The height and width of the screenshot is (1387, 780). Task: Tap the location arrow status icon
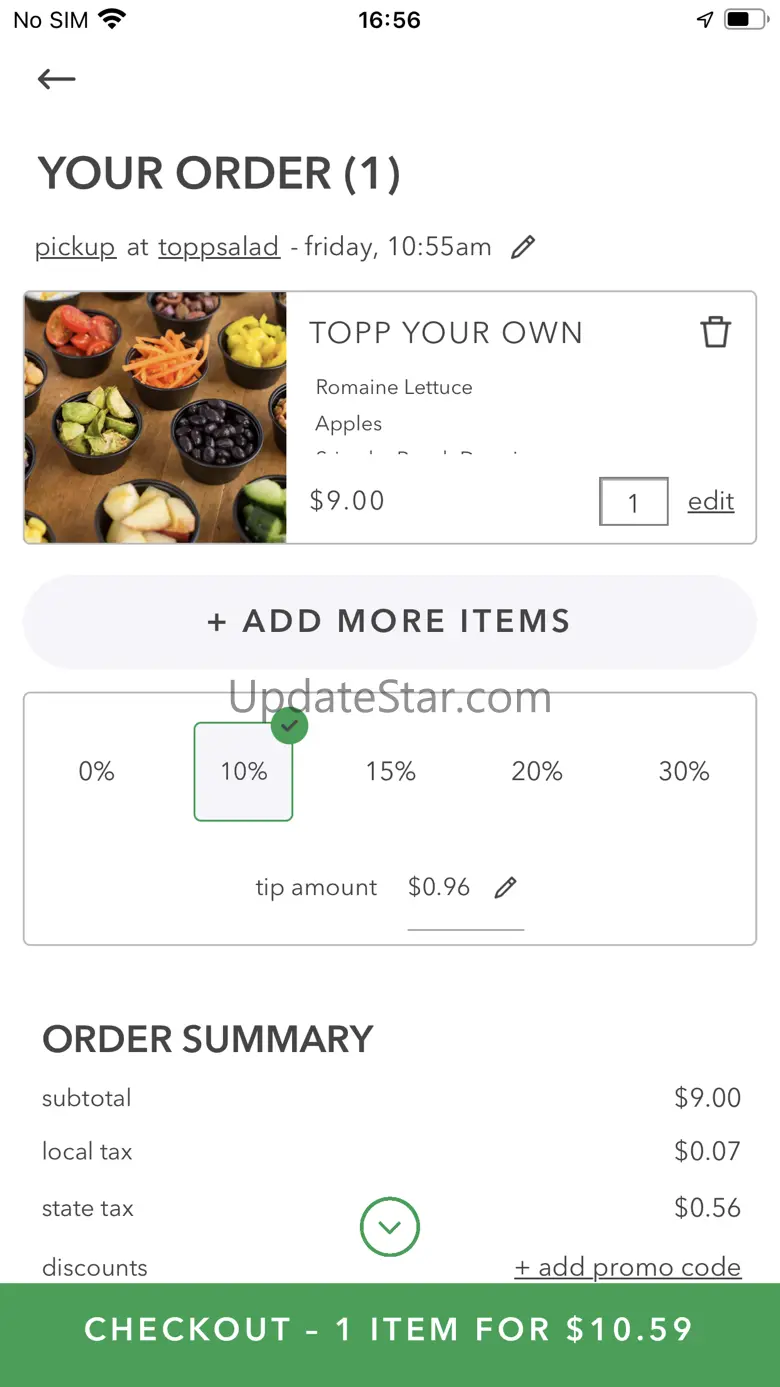coord(705,20)
